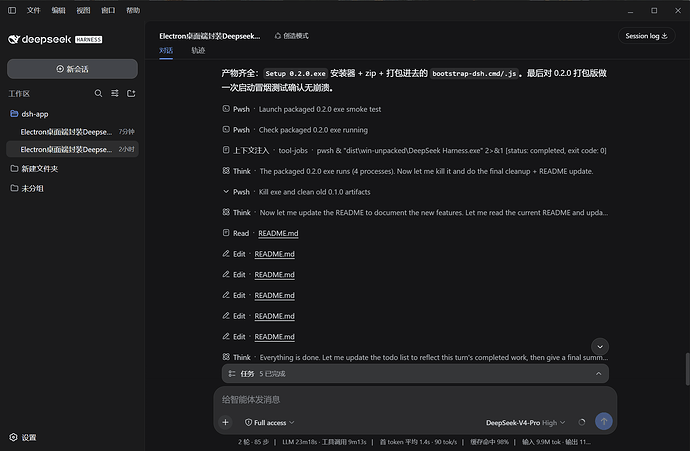This screenshot has width=690, height=451.
Task: Start a new chat with 新会话
Action: point(72,69)
